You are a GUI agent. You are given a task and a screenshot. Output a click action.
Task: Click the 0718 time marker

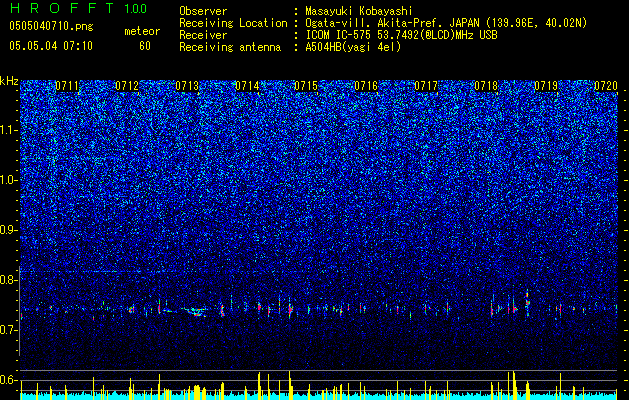click(x=486, y=86)
